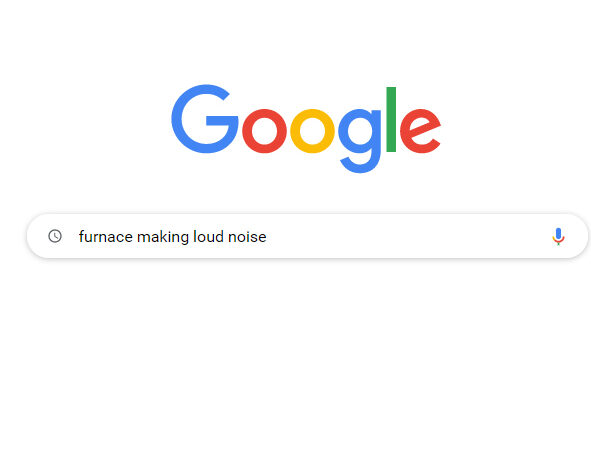Click the word "noise" in the search query
This screenshot has height=465, width=591.
click(x=247, y=237)
